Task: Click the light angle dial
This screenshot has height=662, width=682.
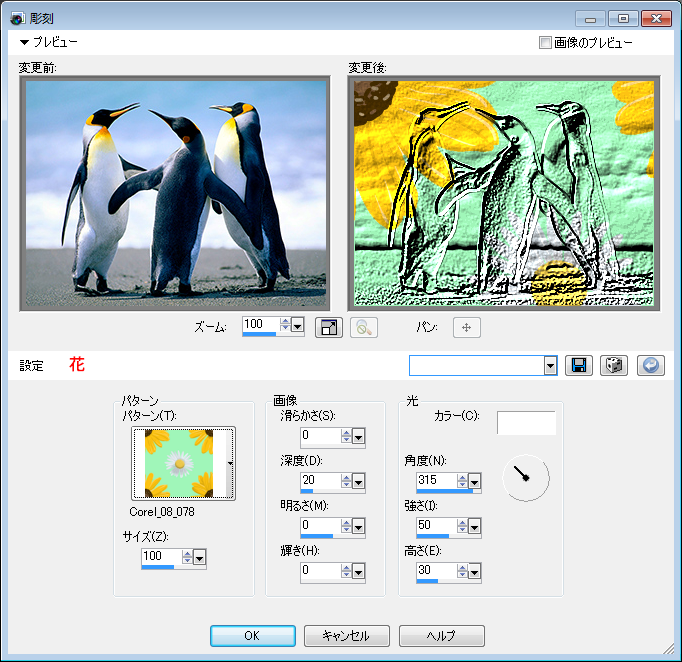Action: [x=524, y=478]
